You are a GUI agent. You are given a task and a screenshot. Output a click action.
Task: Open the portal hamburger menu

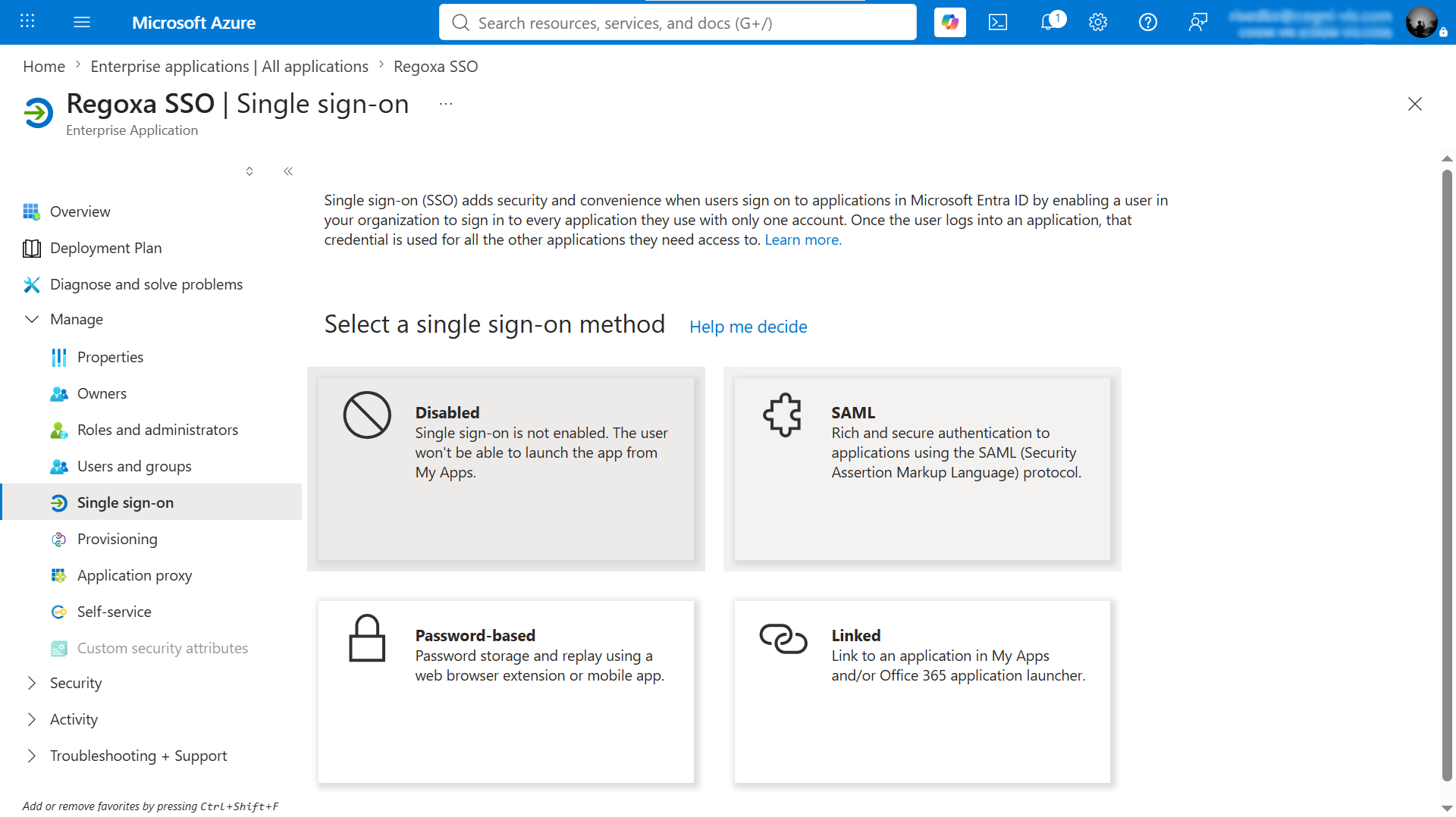point(82,22)
